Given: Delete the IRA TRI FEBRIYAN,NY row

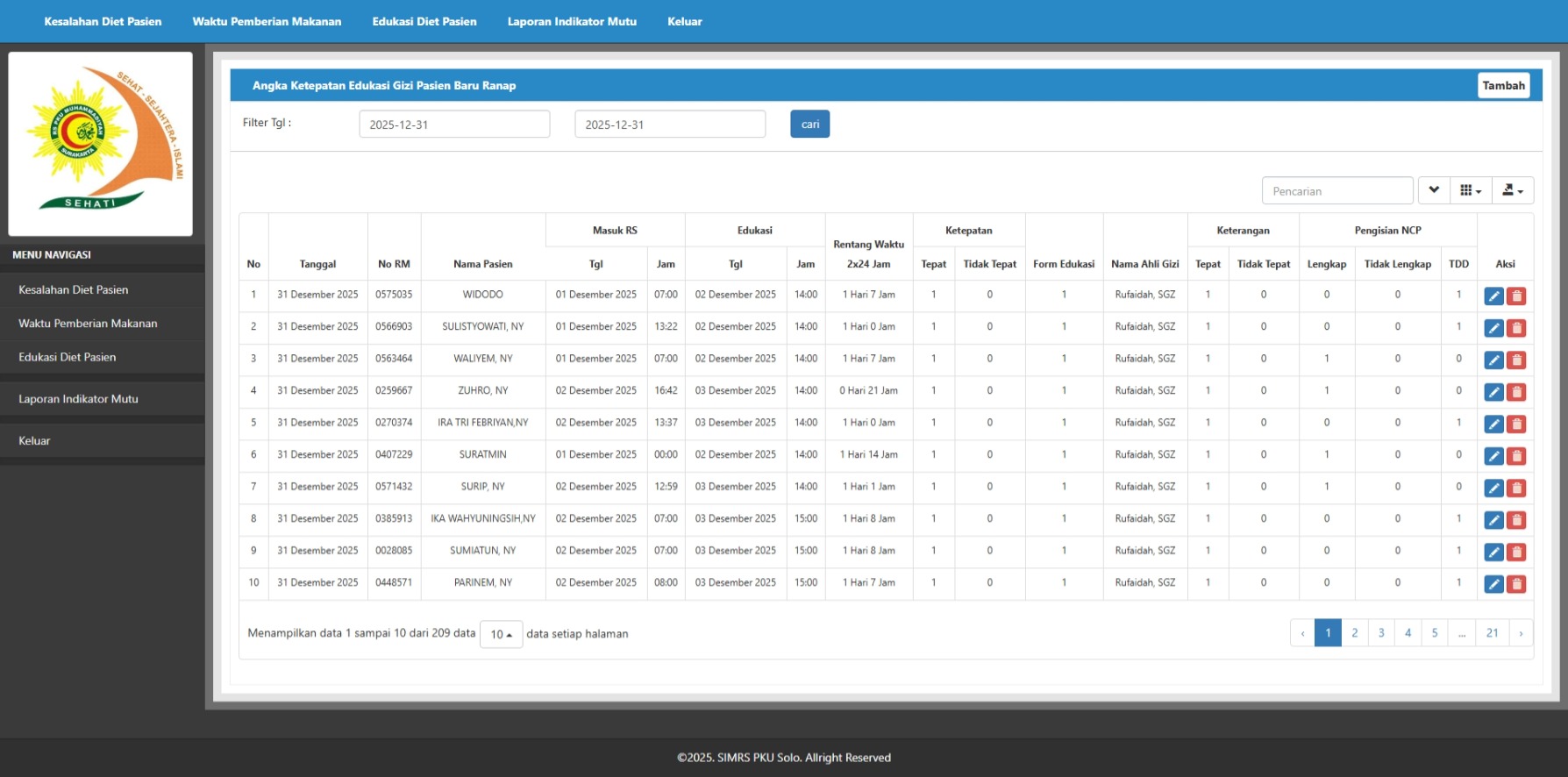Looking at the screenshot, I should (1516, 424).
